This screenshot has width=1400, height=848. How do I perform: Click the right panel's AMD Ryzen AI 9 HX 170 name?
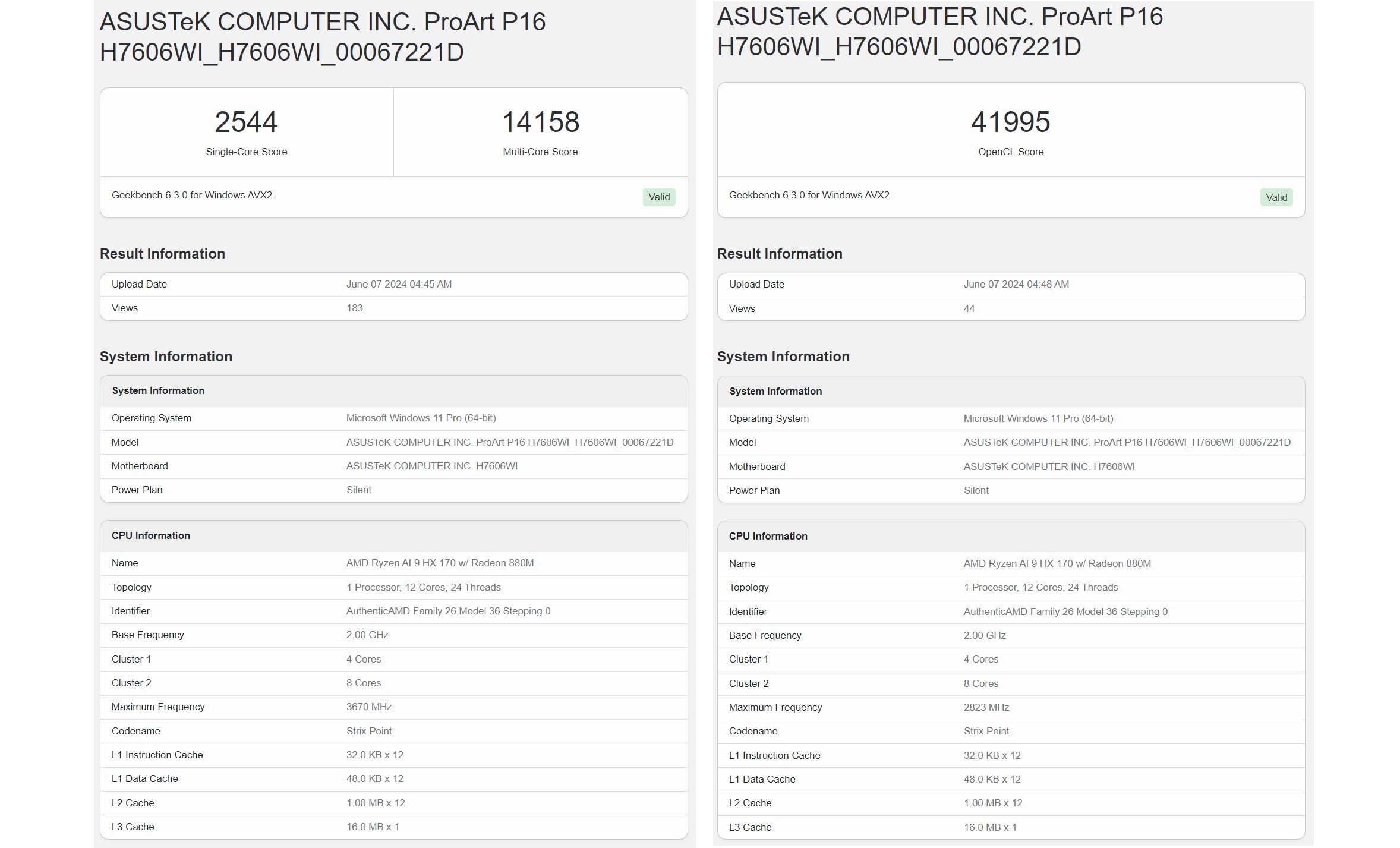click(1057, 563)
